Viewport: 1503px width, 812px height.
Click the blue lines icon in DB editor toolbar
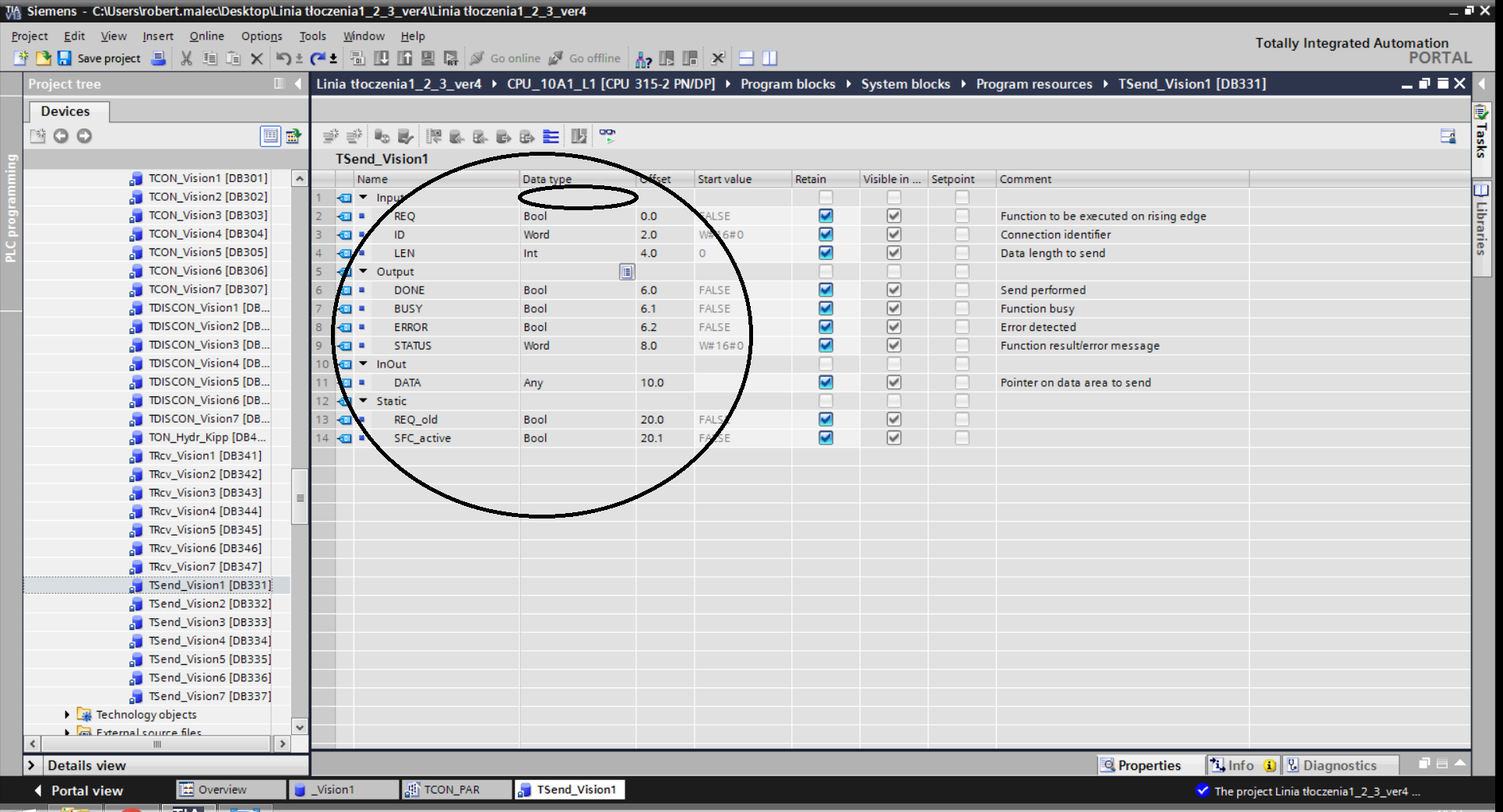tap(551, 136)
